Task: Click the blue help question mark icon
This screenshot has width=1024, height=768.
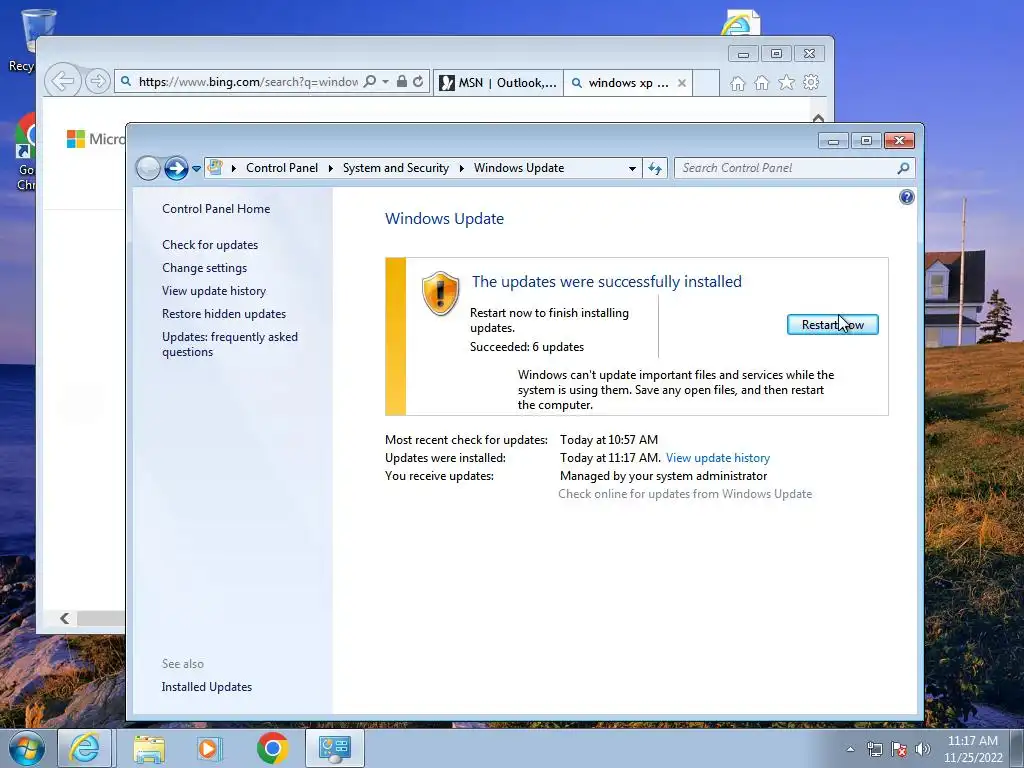Action: (906, 197)
